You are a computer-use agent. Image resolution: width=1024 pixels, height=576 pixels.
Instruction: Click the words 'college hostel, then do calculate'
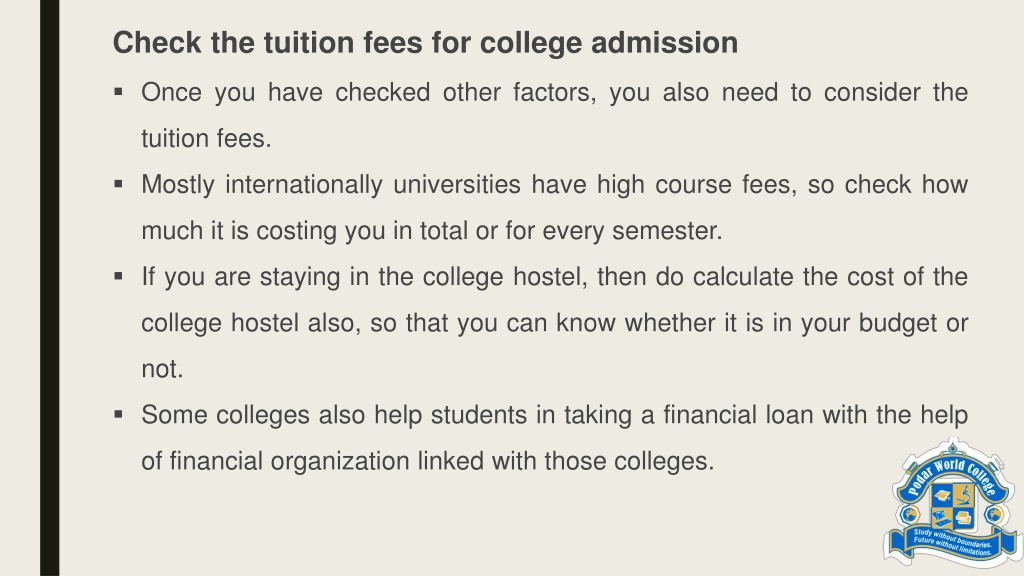(x=608, y=277)
